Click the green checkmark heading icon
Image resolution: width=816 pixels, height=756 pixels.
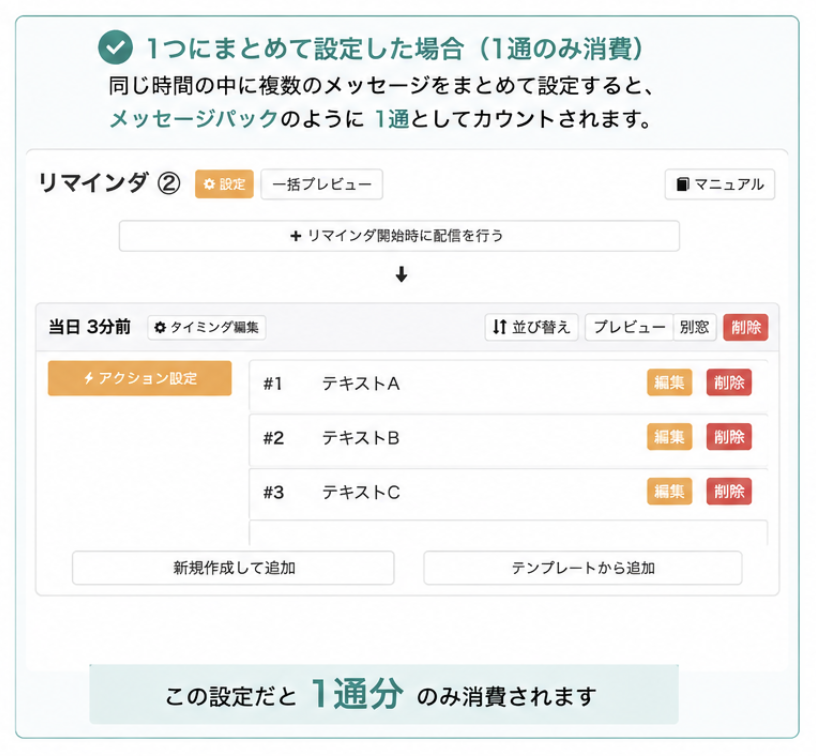click(x=116, y=47)
